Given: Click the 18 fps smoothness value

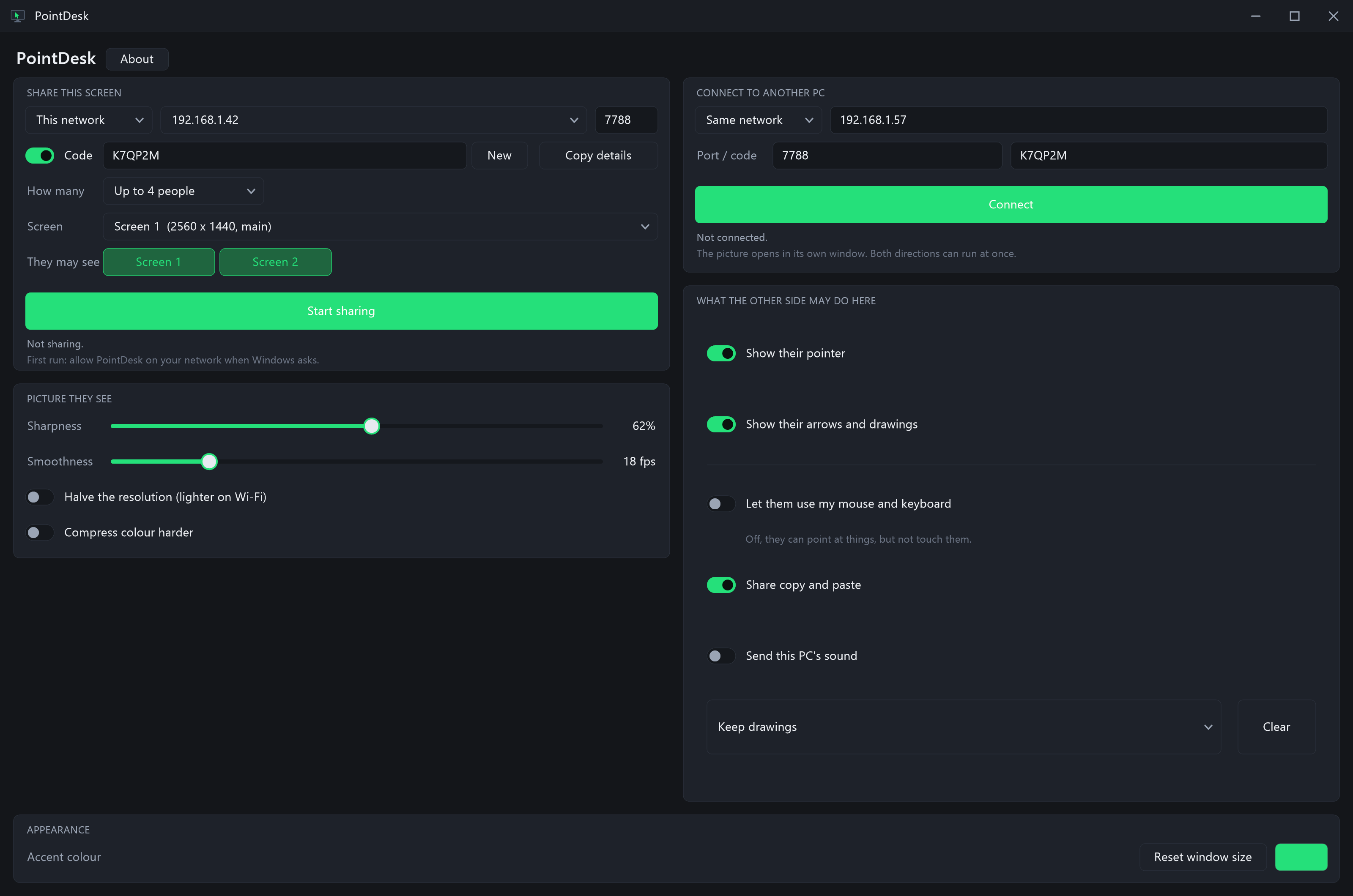Looking at the screenshot, I should point(639,461).
